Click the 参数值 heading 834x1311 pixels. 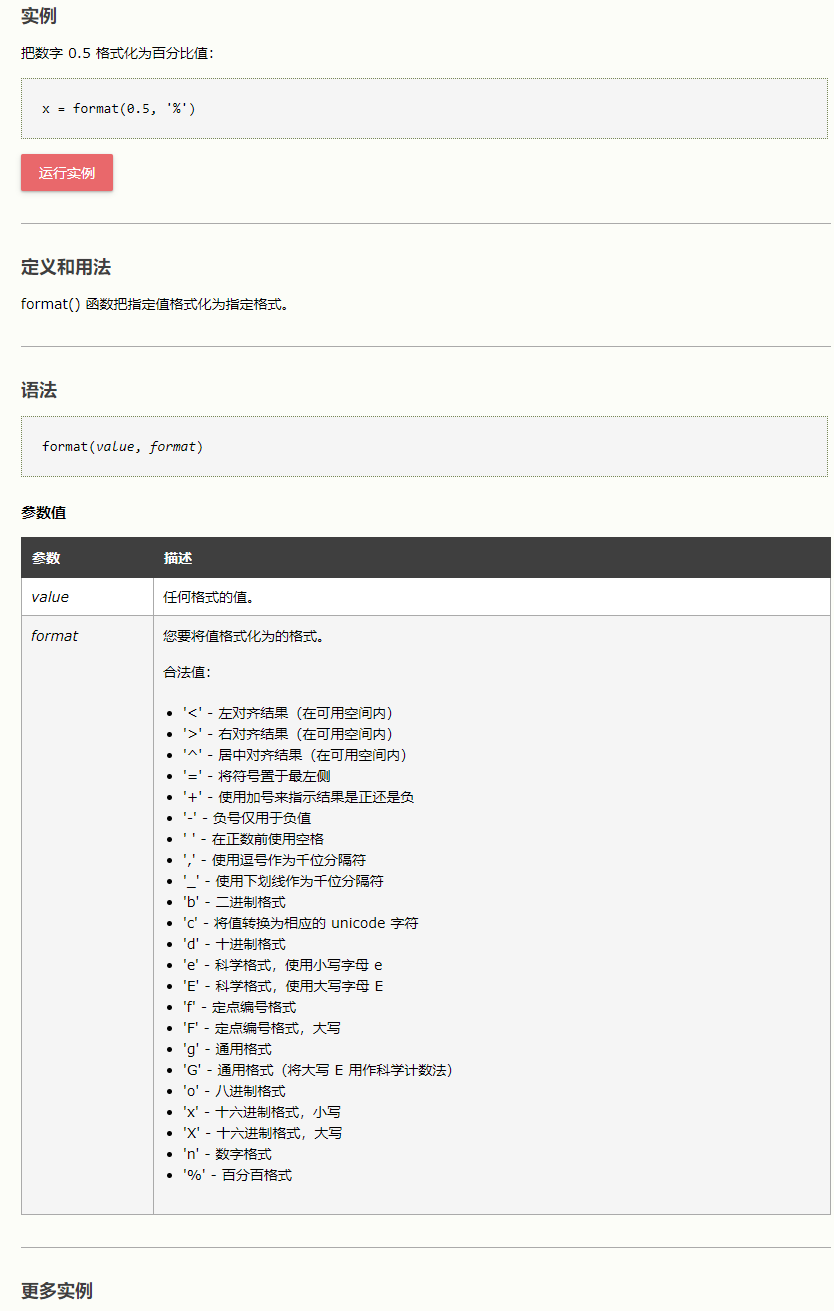(44, 512)
